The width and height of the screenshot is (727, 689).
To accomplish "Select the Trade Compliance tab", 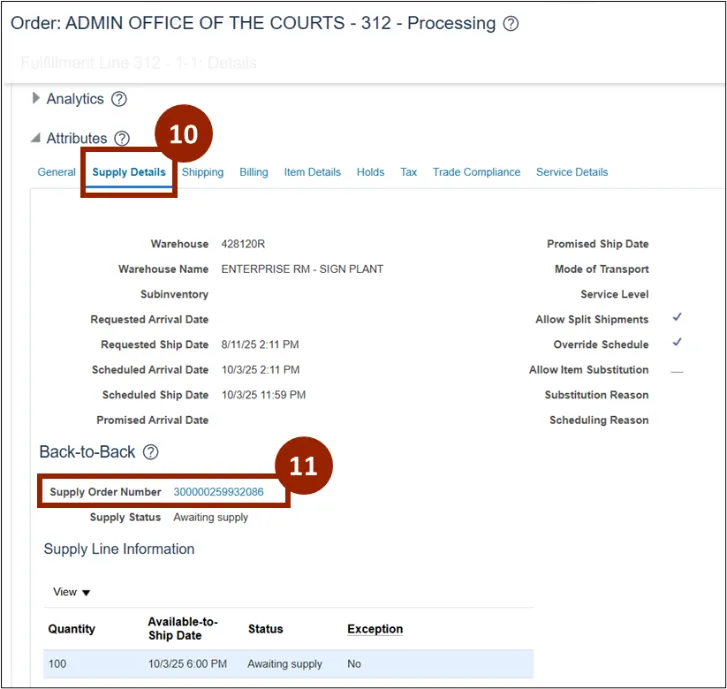I will 476,172.
